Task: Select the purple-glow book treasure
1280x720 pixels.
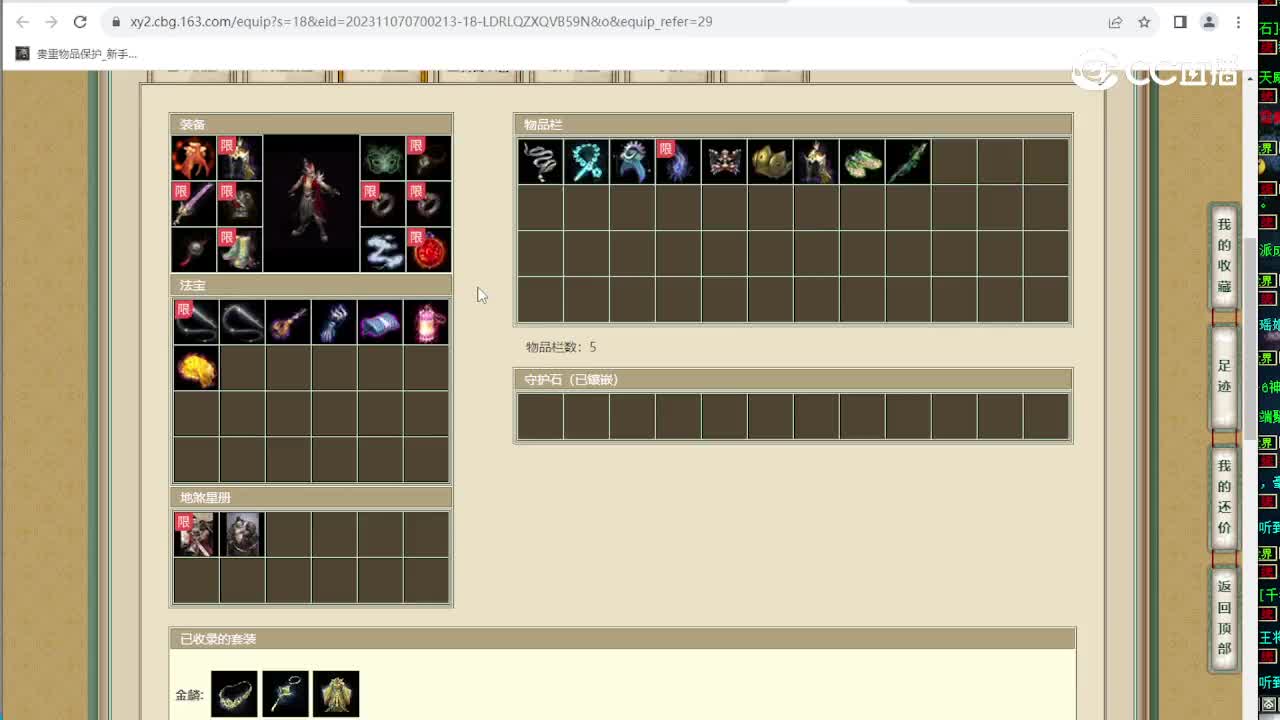Action: (x=380, y=322)
